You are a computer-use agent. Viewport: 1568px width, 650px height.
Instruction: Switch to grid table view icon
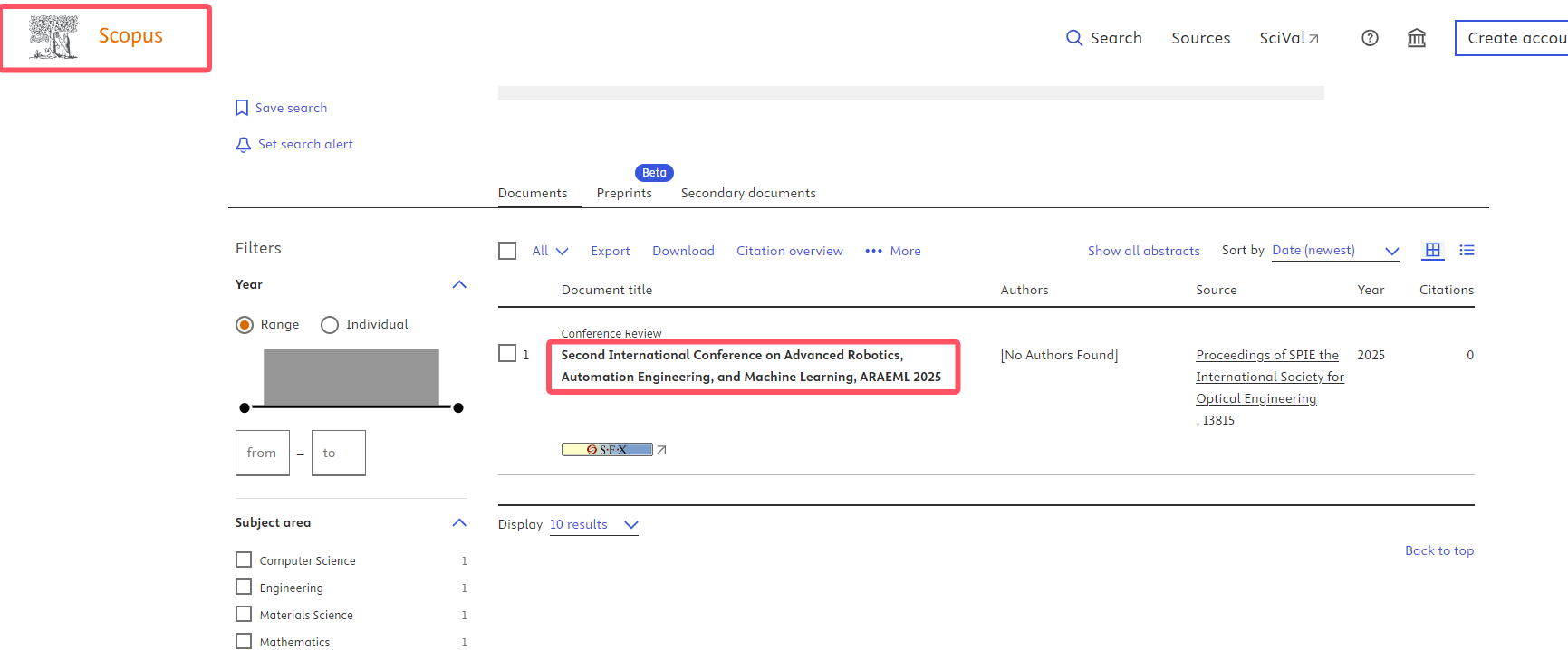(1432, 251)
